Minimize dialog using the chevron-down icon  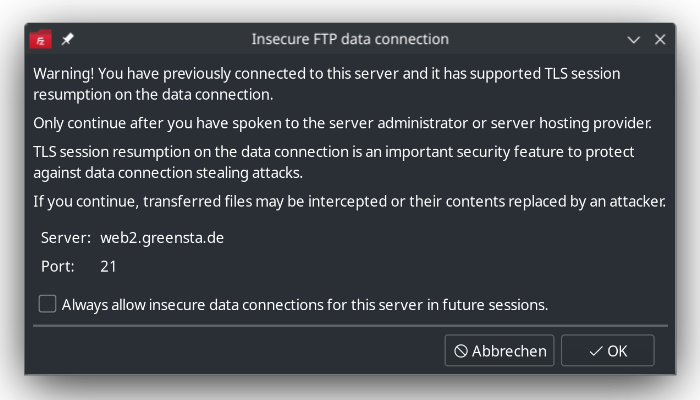pos(633,40)
